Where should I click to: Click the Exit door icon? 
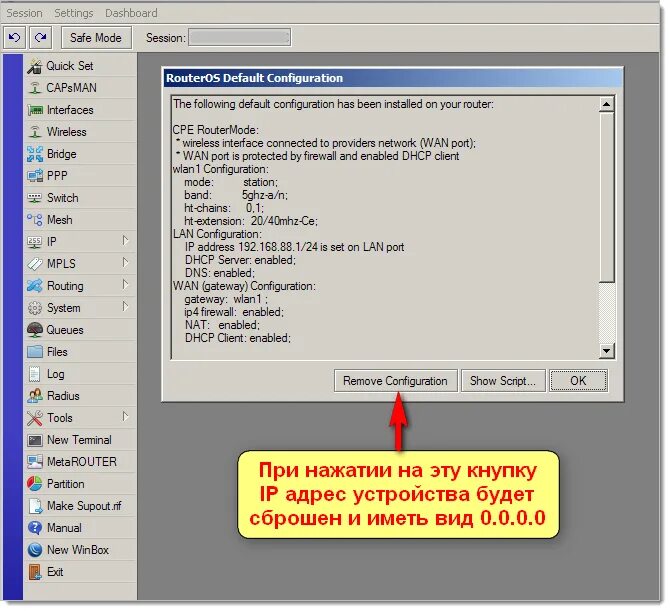[x=35, y=572]
